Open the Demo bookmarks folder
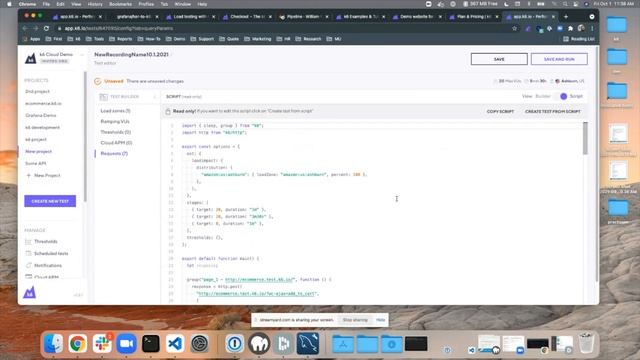Viewport: 640px width, 360px height. pos(176,39)
